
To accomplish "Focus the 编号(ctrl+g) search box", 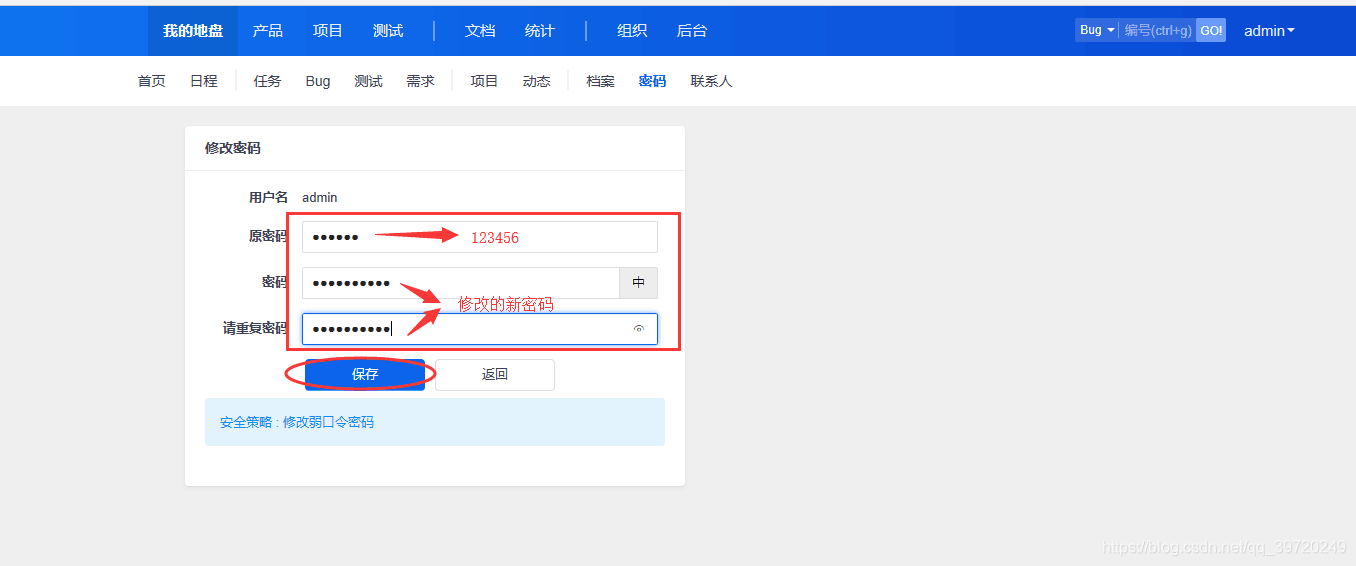I will pyautogui.click(x=1158, y=30).
